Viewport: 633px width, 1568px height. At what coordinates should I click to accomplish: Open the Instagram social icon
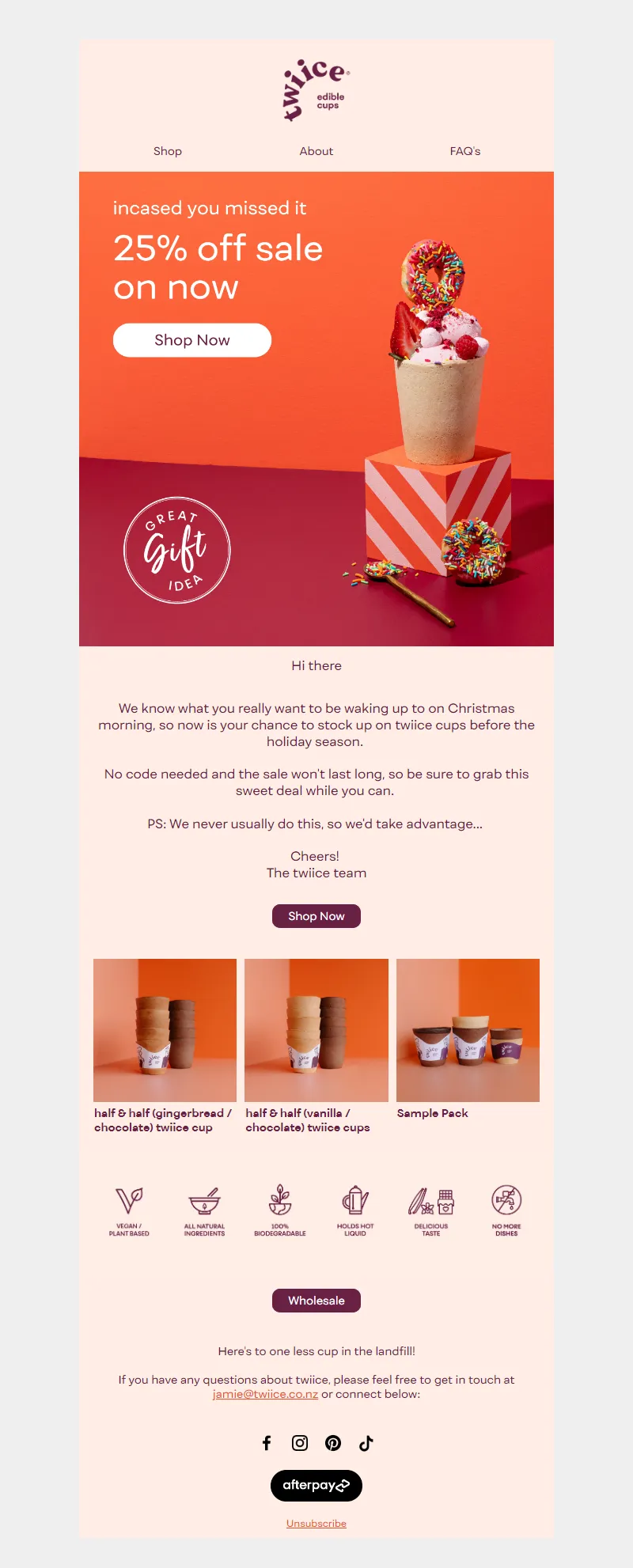point(300,1443)
